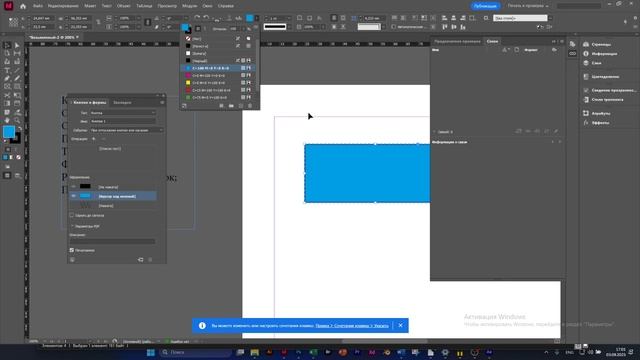Apply None using the toolbox apply-none button
The height and width of the screenshot is (360, 640).
point(18,157)
